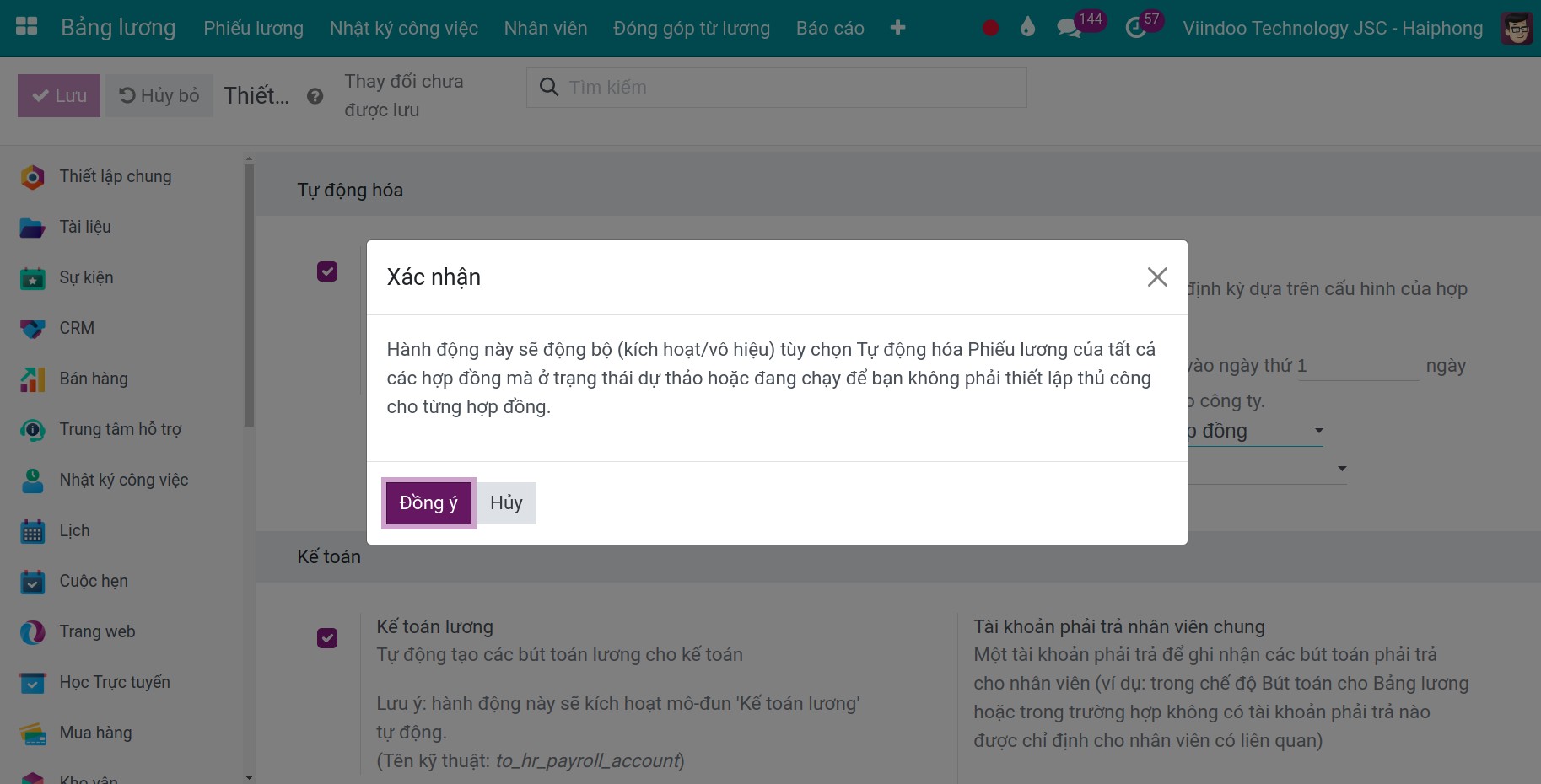Screen dimensions: 1541x784
Task: Open Đóng góp từ lương menu
Action: [x=692, y=28]
